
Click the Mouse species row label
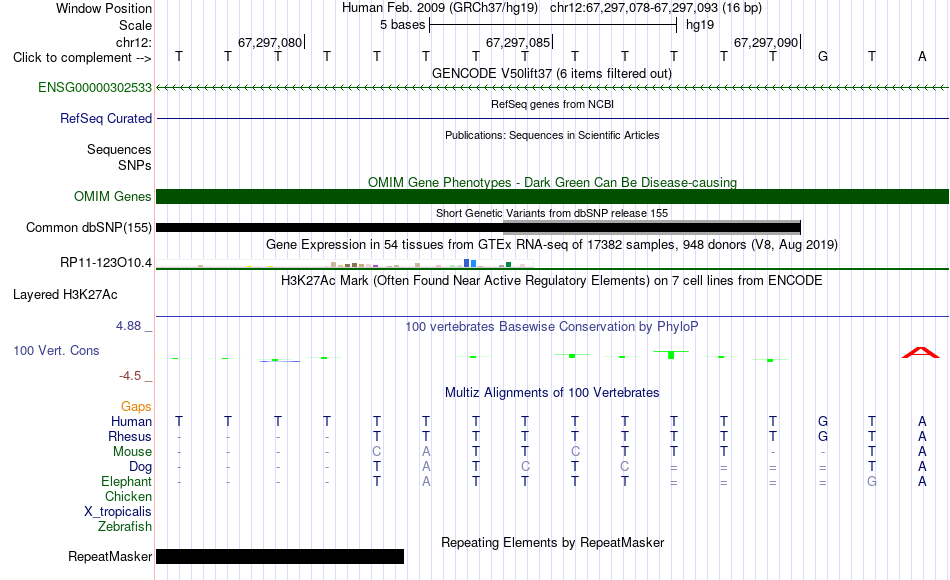[132, 452]
